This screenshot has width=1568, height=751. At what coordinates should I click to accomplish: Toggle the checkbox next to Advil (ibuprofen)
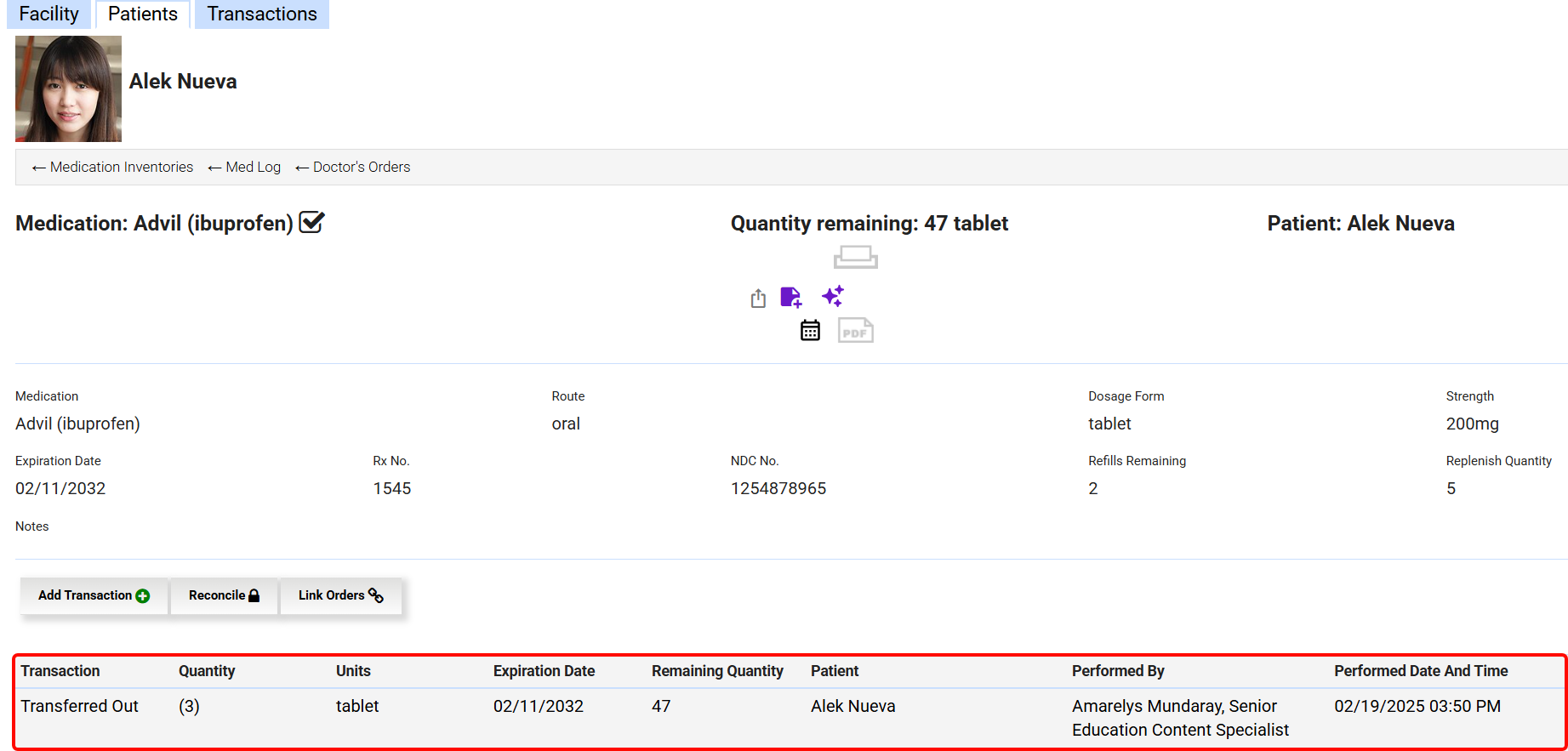(x=311, y=222)
